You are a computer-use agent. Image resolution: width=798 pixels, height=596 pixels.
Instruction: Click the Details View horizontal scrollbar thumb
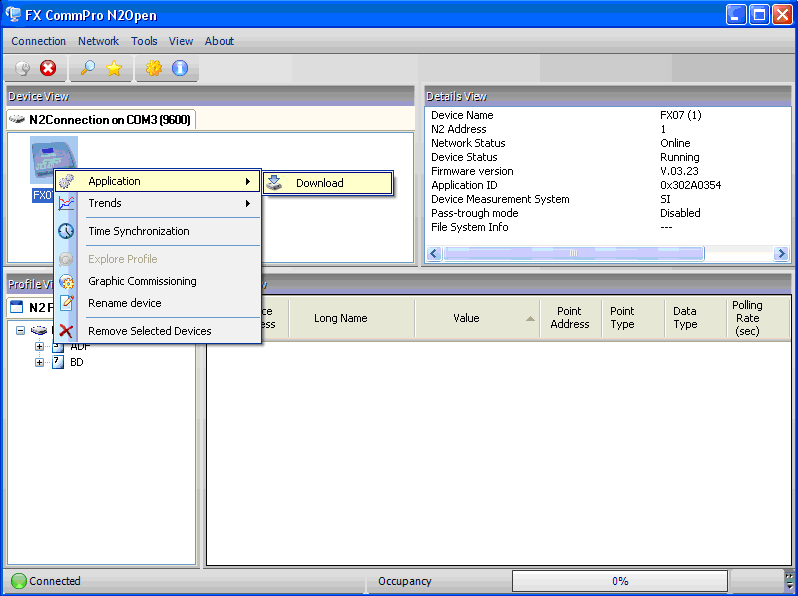click(574, 253)
